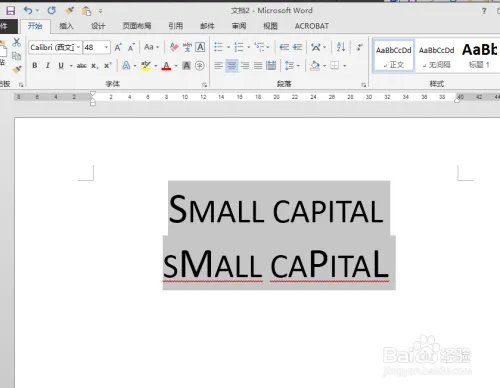The image size is (500, 388).
Task: Toggle Subscript formatting
Action: (x=95, y=66)
